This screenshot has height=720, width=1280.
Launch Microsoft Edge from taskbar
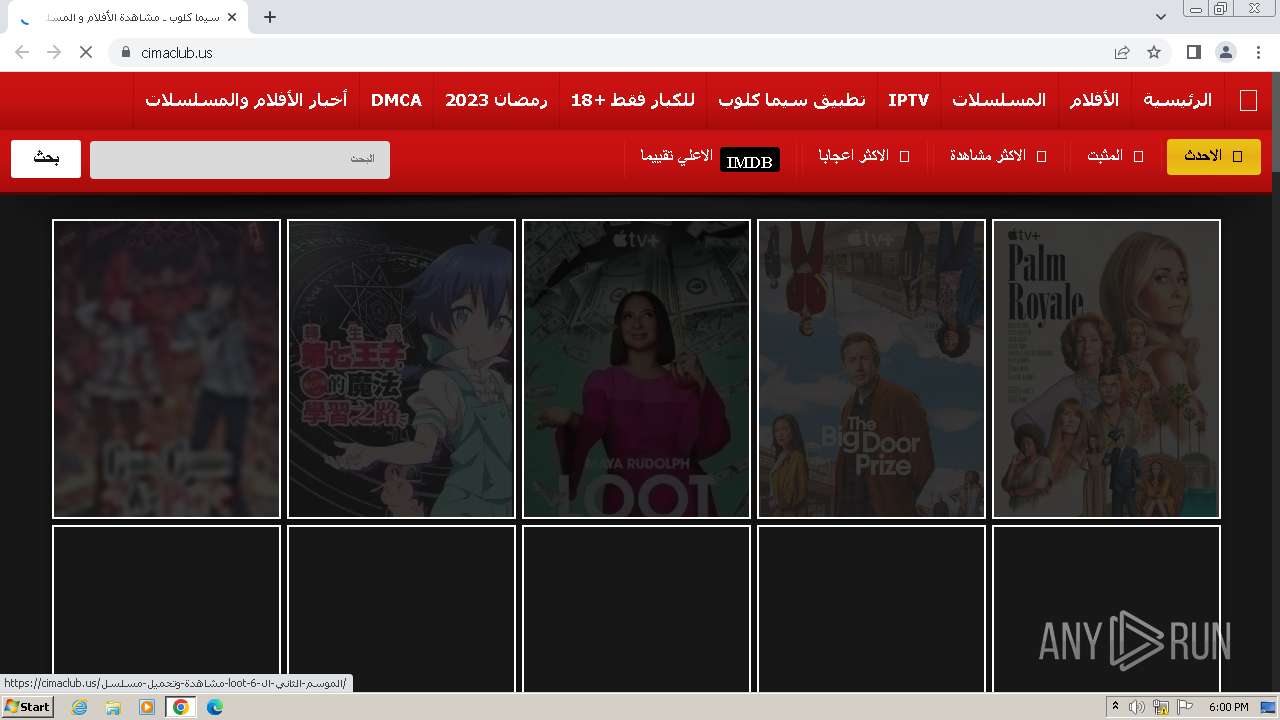click(x=214, y=707)
